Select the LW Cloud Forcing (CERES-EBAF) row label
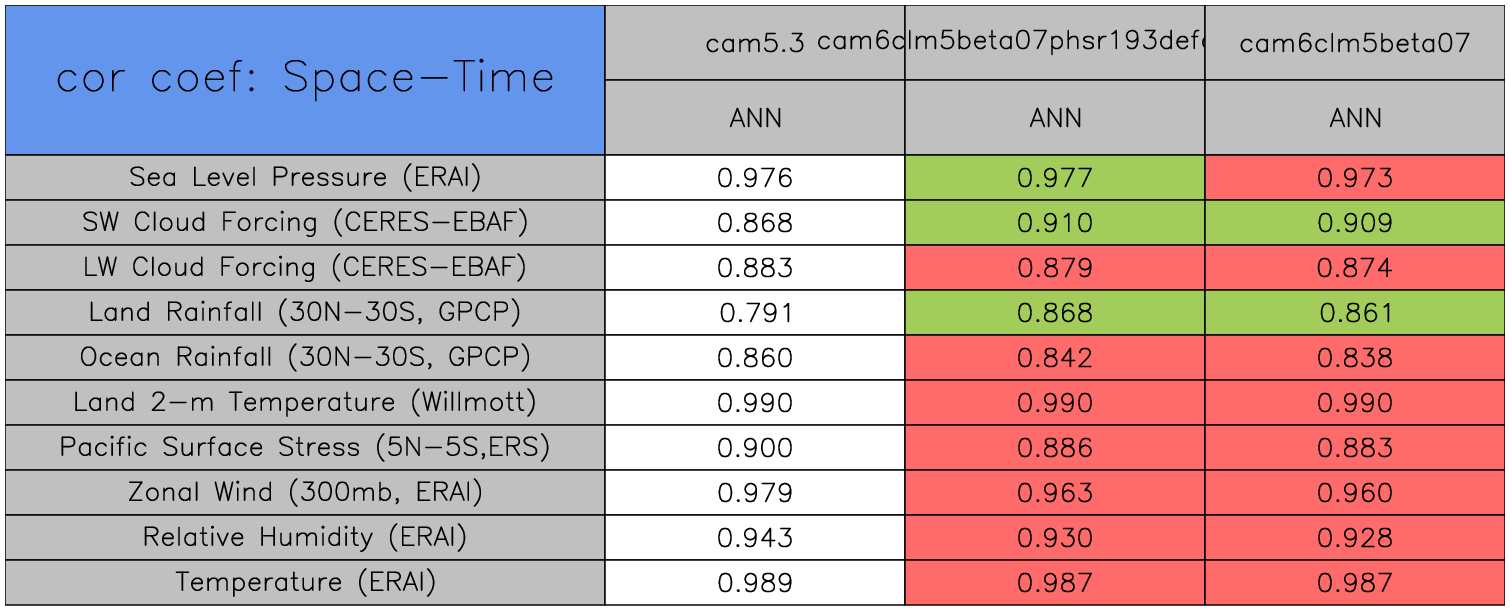 (305, 268)
